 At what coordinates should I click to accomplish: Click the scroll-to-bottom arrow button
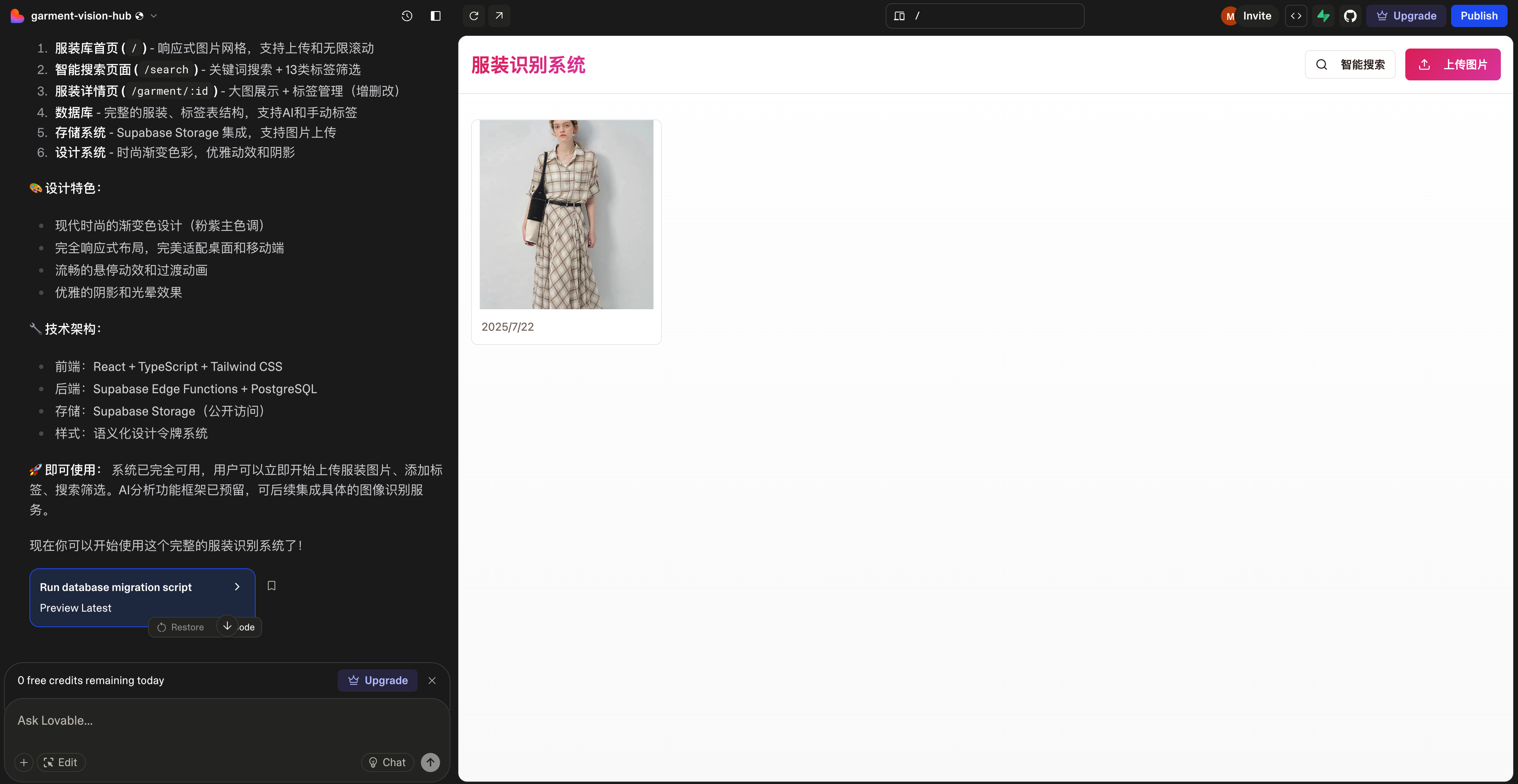227,626
